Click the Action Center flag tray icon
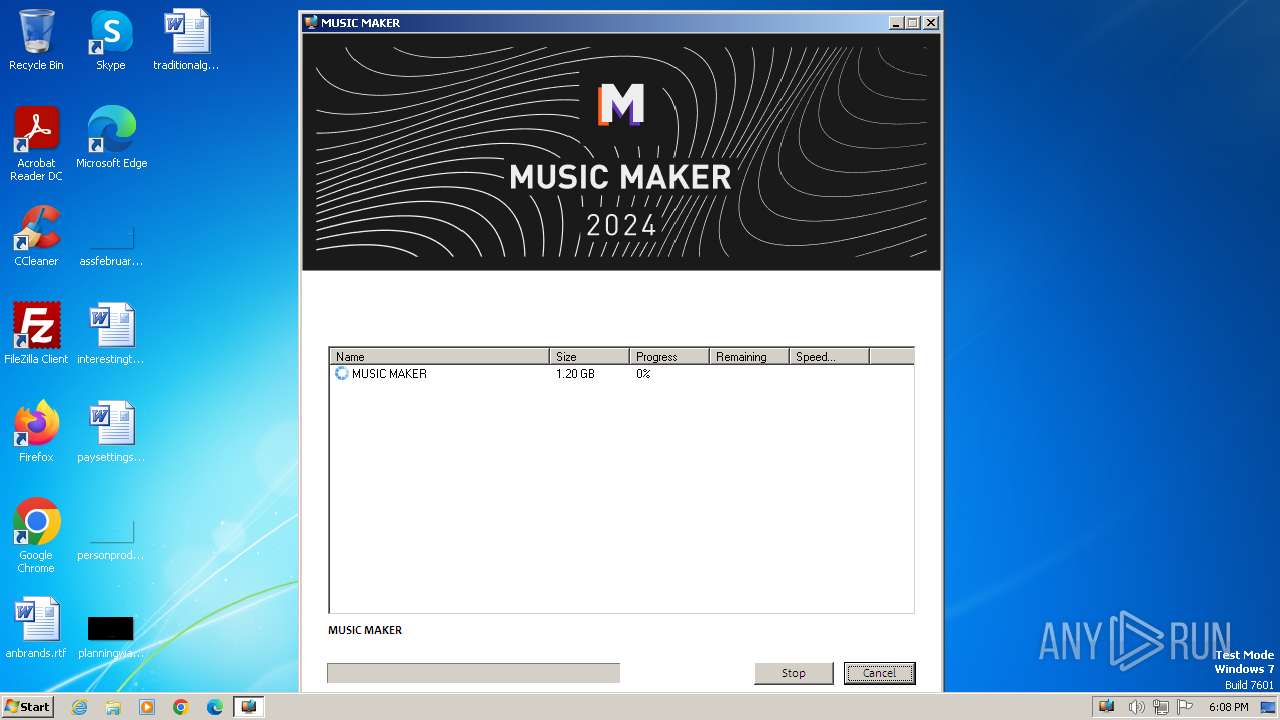The height and width of the screenshot is (720, 1280). (1185, 707)
